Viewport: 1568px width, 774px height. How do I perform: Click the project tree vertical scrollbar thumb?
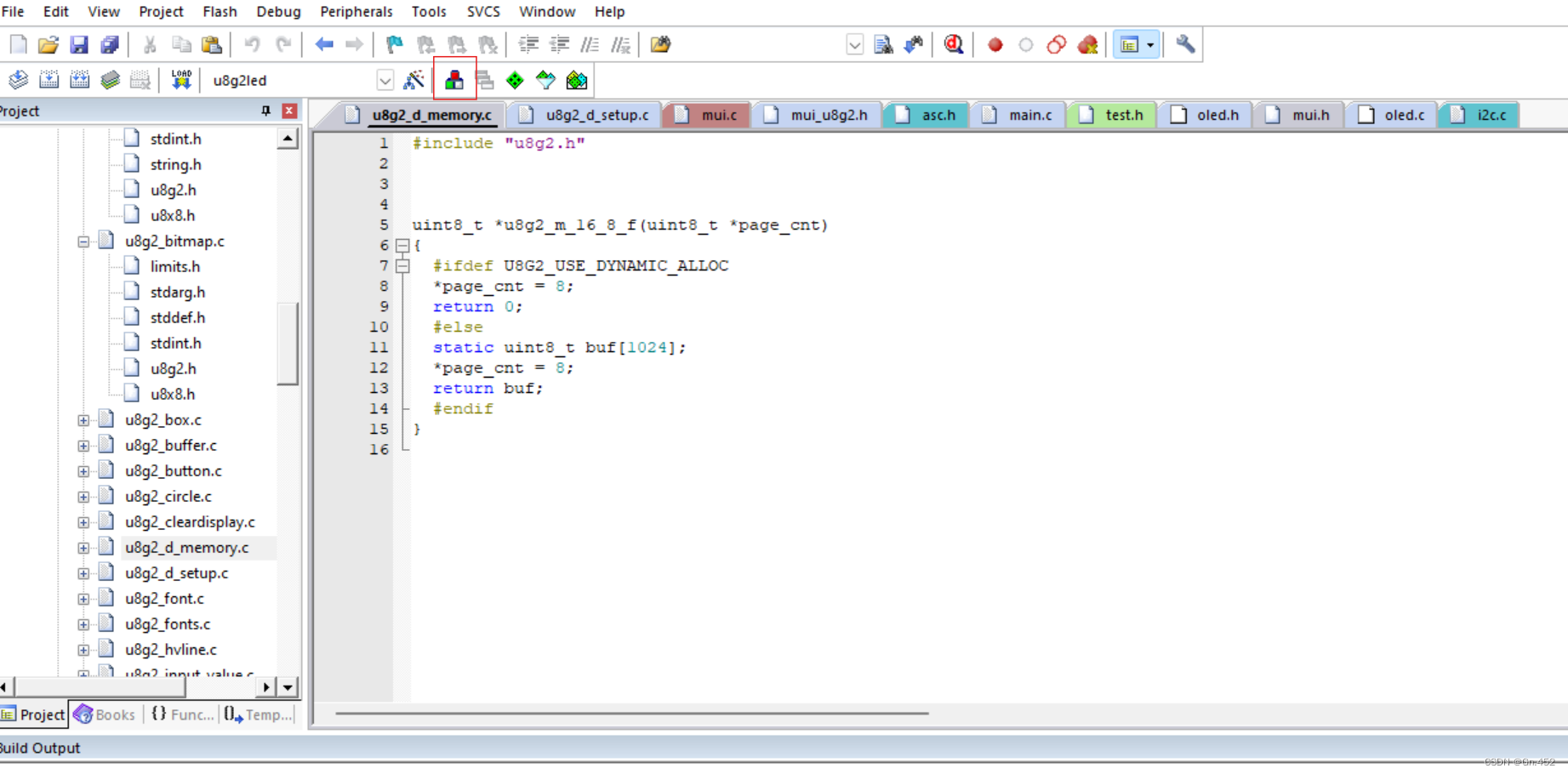point(288,343)
